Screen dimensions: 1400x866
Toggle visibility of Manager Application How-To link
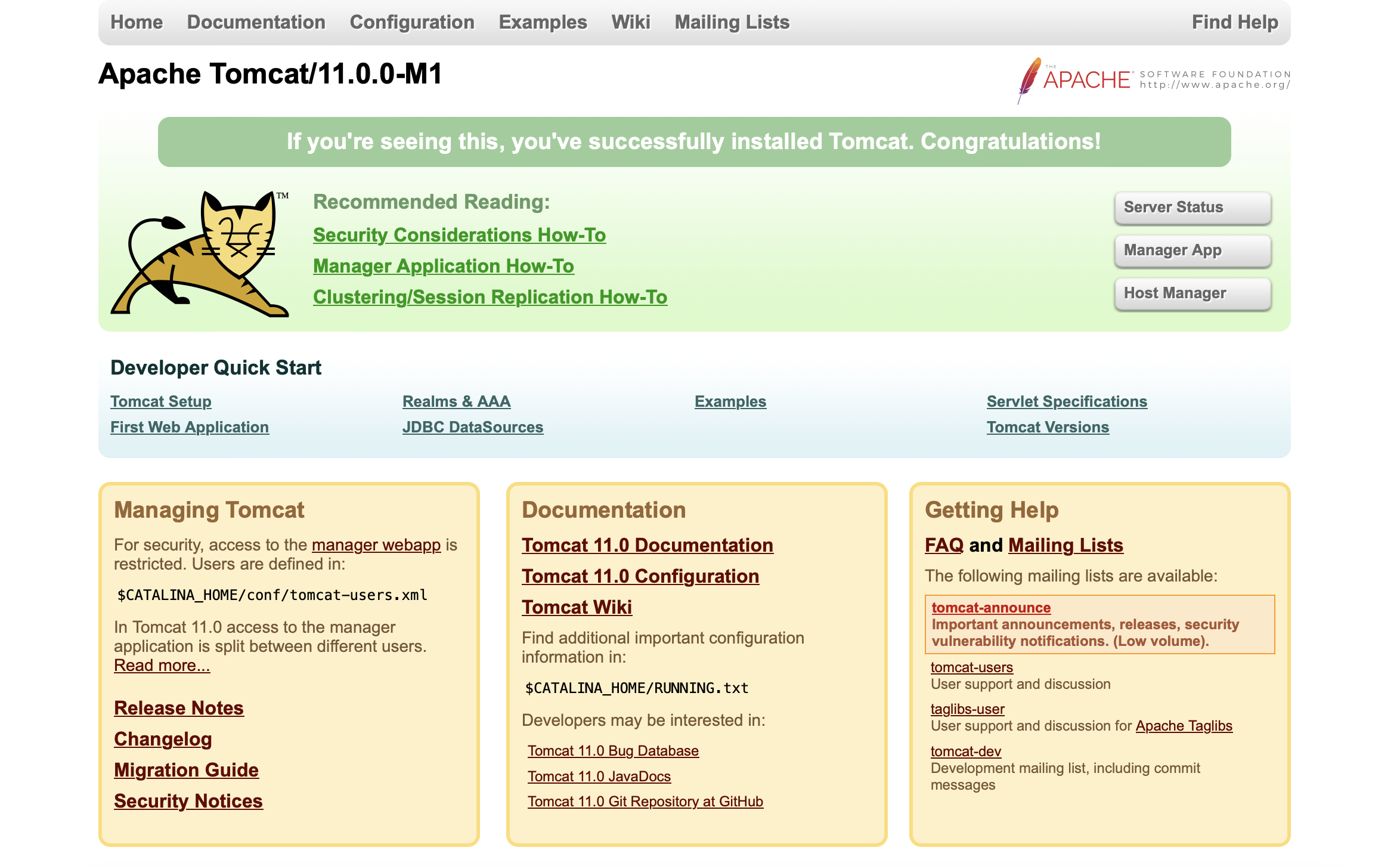pos(444,265)
